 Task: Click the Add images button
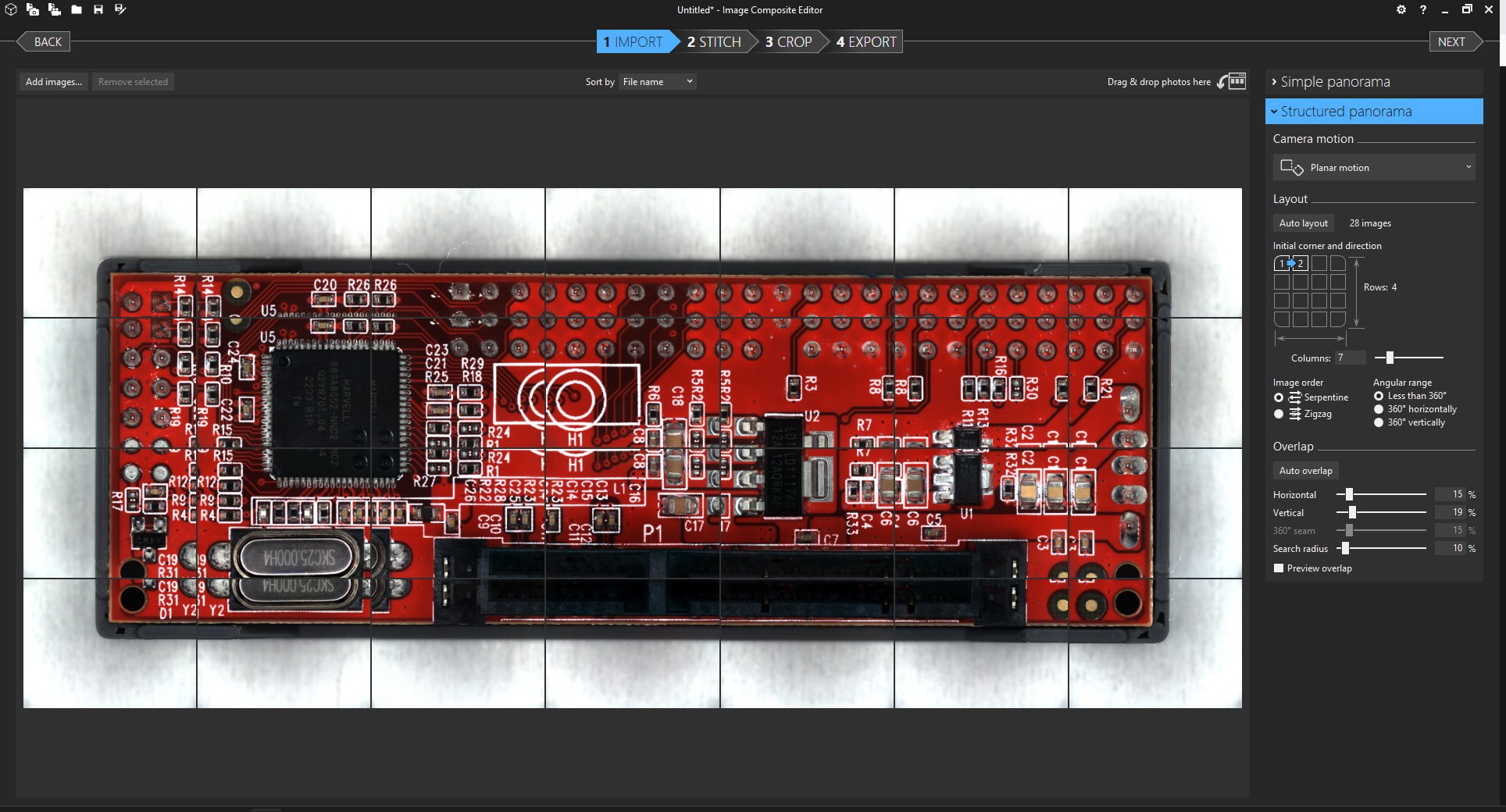coord(53,82)
